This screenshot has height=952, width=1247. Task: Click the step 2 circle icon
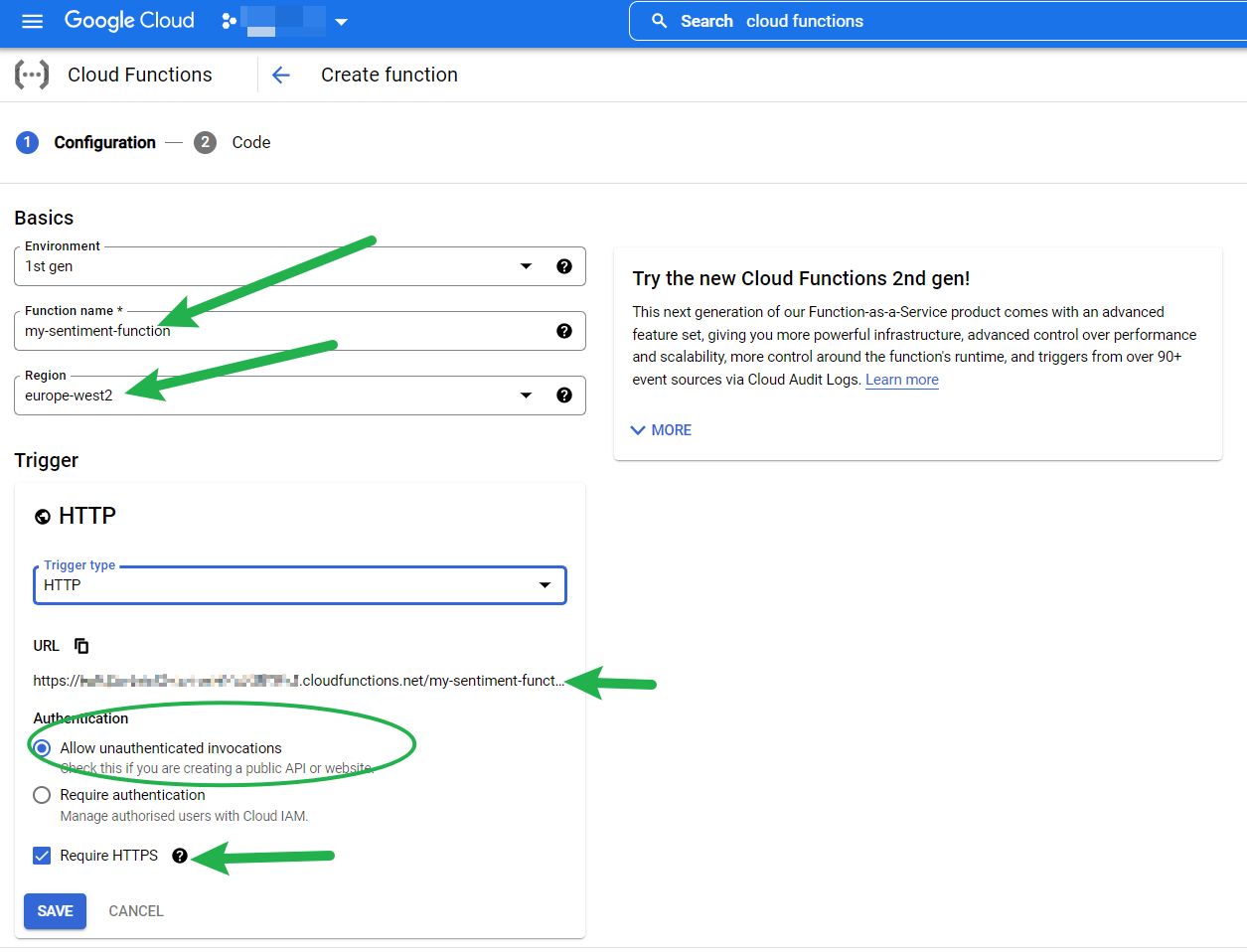coord(205,142)
